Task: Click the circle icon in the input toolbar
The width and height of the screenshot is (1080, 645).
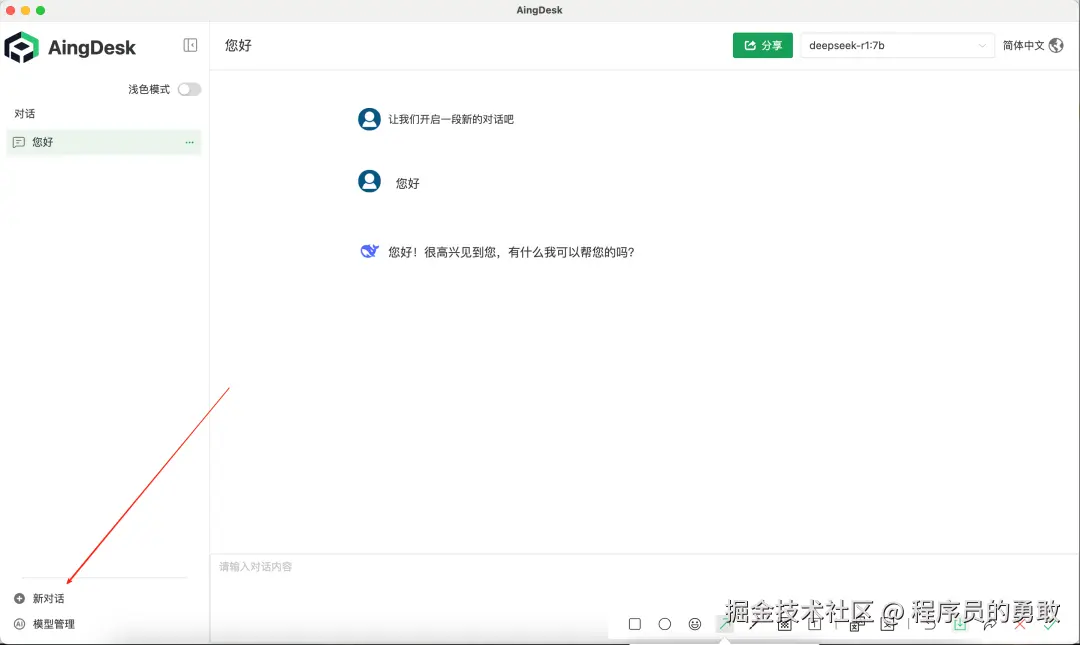Action: (x=664, y=623)
